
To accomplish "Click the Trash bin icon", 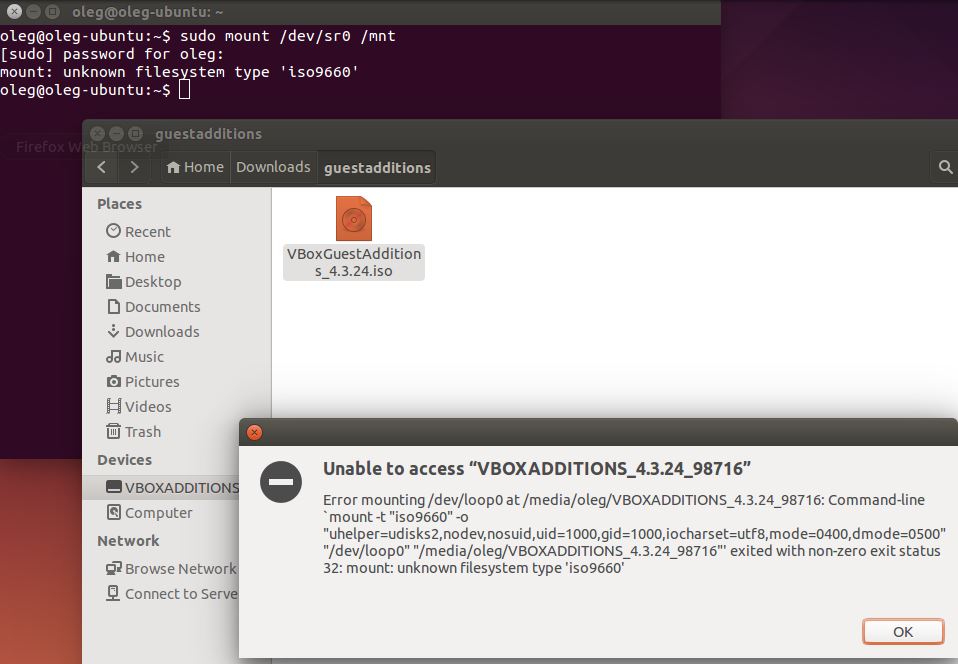I will pyautogui.click(x=113, y=431).
